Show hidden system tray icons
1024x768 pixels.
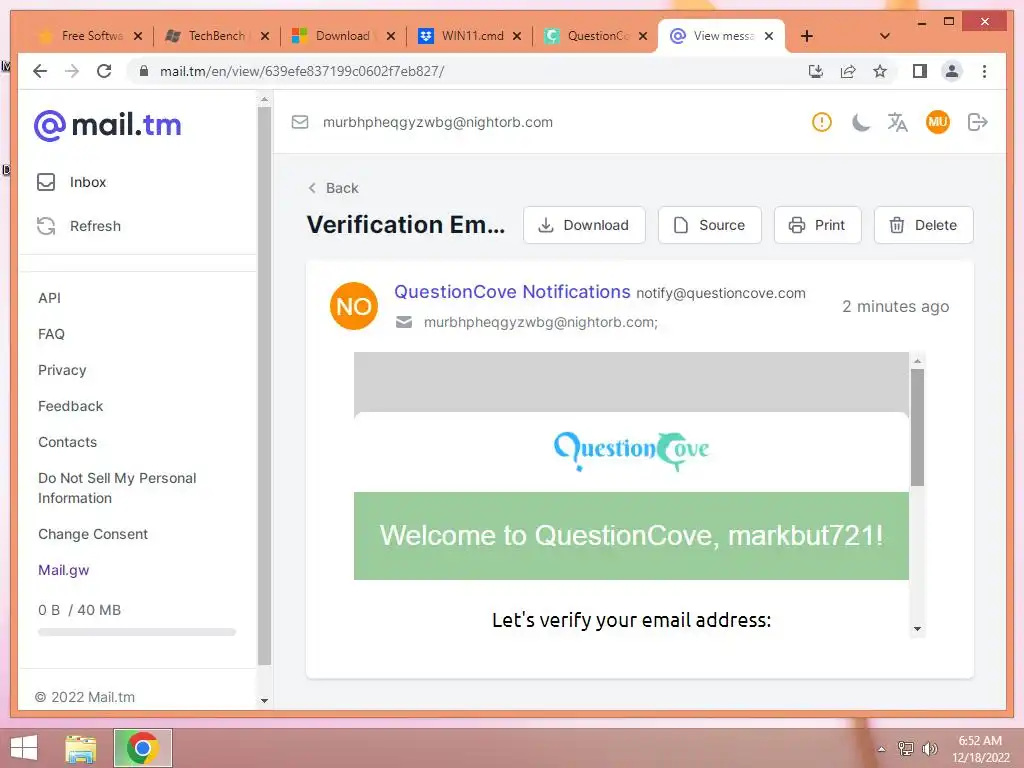click(x=881, y=750)
